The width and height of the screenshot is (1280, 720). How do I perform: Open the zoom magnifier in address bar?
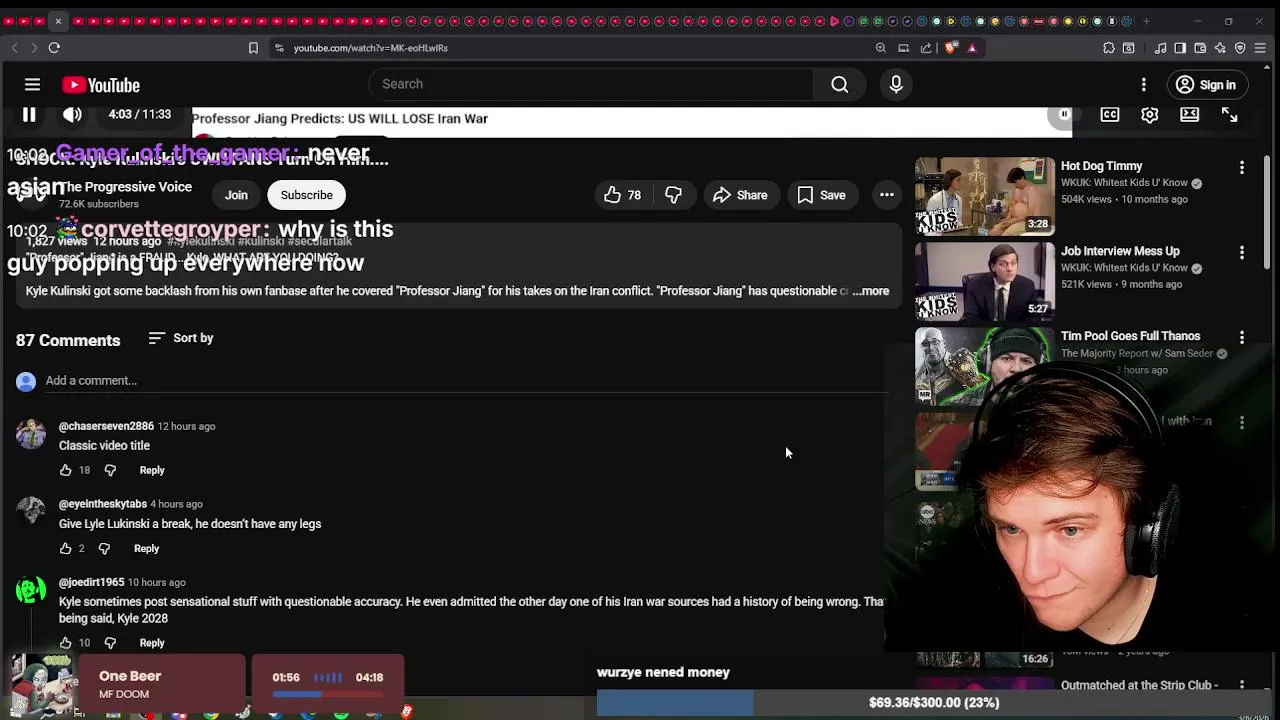tap(880, 47)
